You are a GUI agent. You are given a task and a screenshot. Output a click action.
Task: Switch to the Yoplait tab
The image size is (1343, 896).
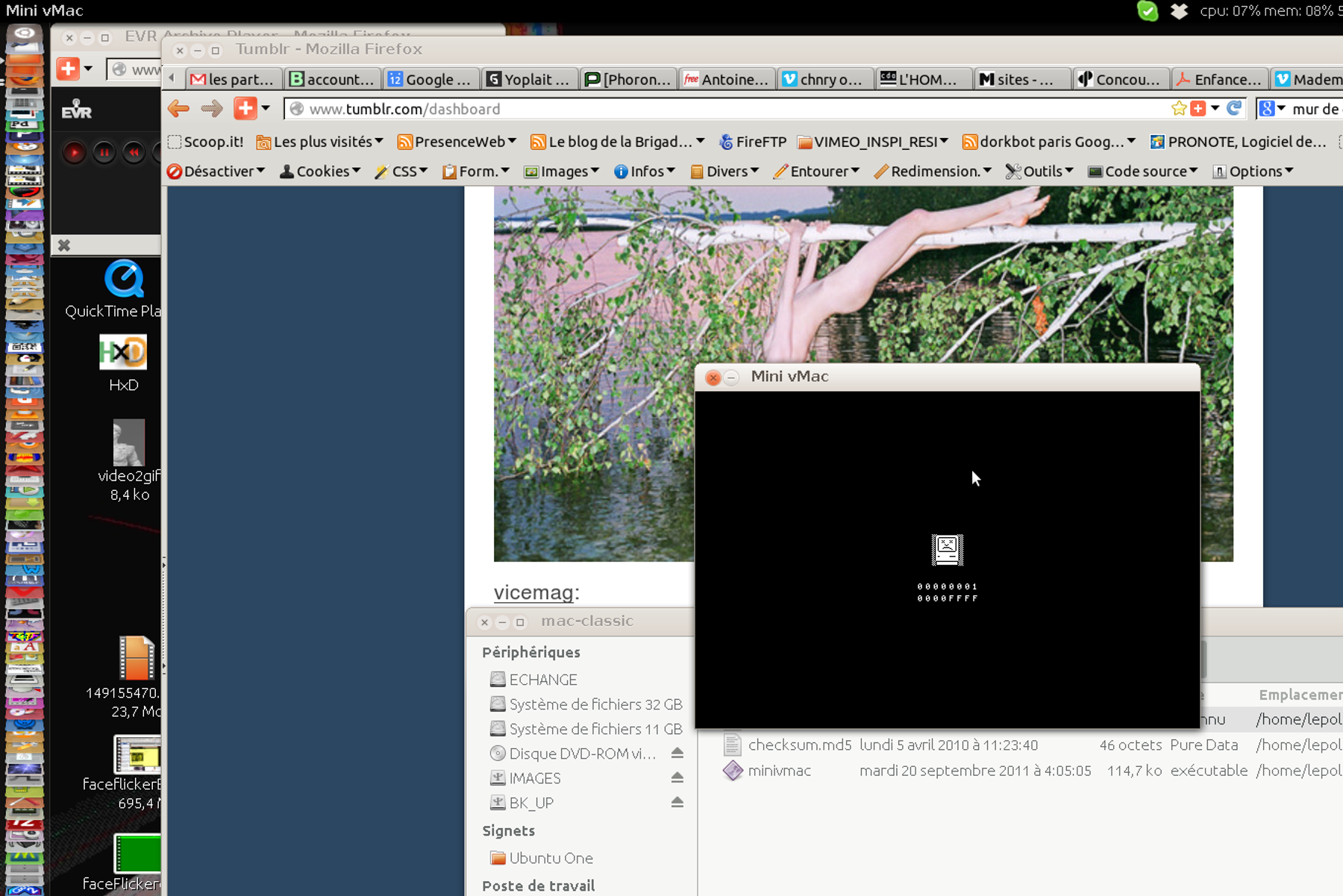(x=528, y=79)
